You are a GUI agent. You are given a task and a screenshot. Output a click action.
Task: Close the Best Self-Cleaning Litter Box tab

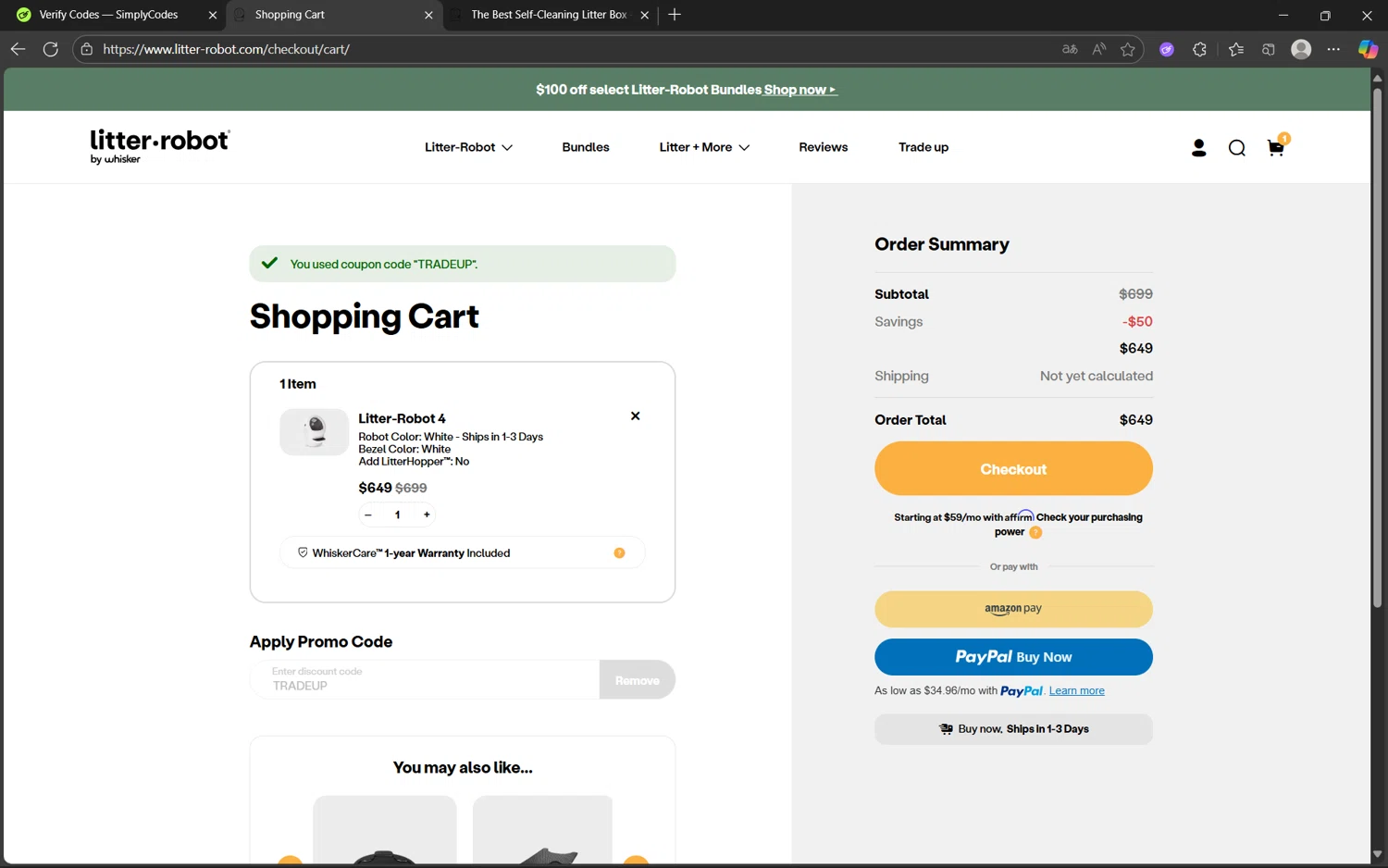645,15
